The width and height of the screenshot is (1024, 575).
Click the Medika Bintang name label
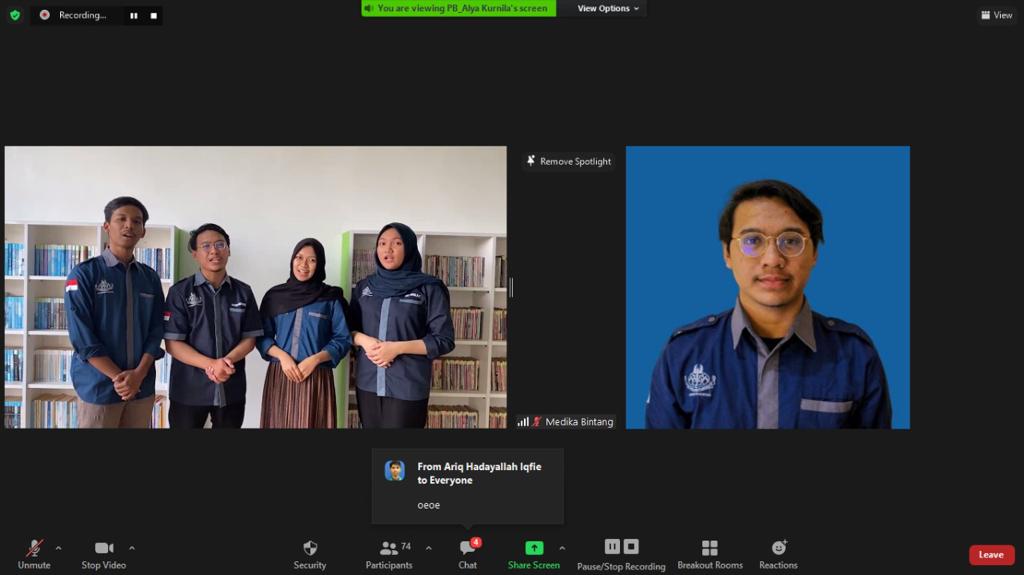[579, 422]
